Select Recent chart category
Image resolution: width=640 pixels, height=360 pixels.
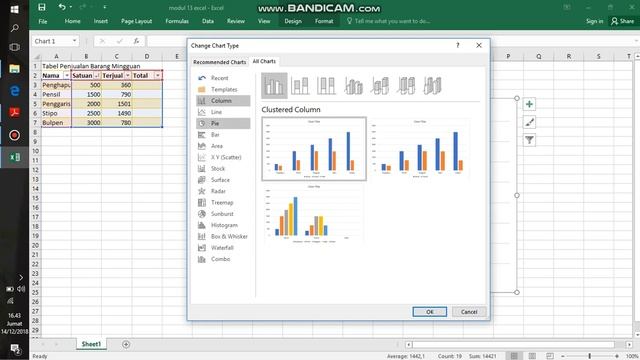tap(223, 78)
